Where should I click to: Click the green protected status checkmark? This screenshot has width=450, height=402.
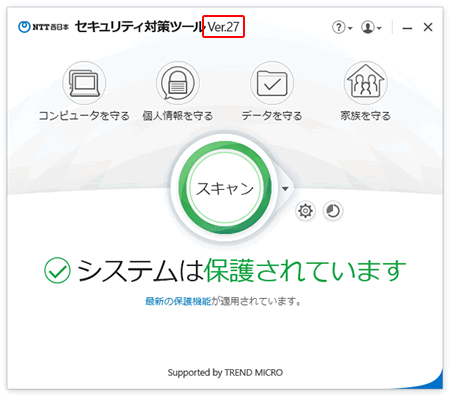point(57,270)
